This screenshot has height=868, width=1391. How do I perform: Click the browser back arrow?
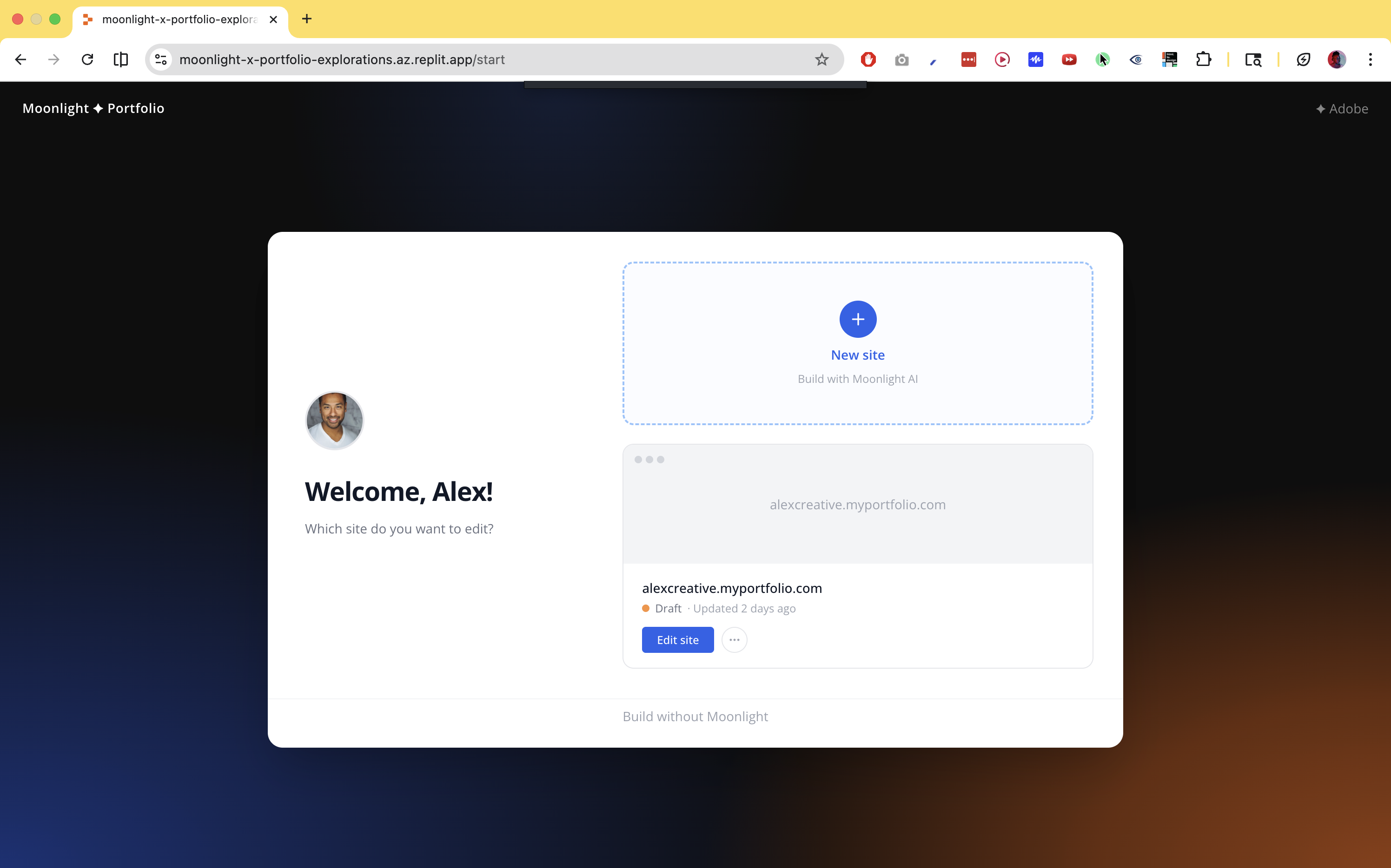[x=20, y=59]
